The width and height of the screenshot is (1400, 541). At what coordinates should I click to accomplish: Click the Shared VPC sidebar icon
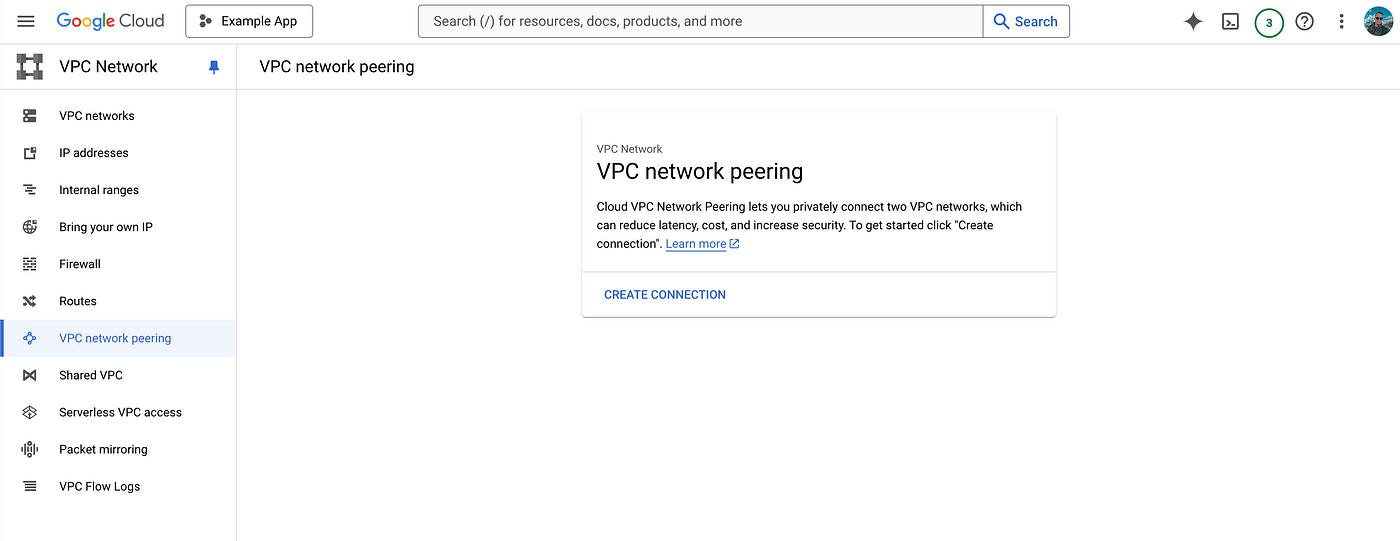coord(30,375)
